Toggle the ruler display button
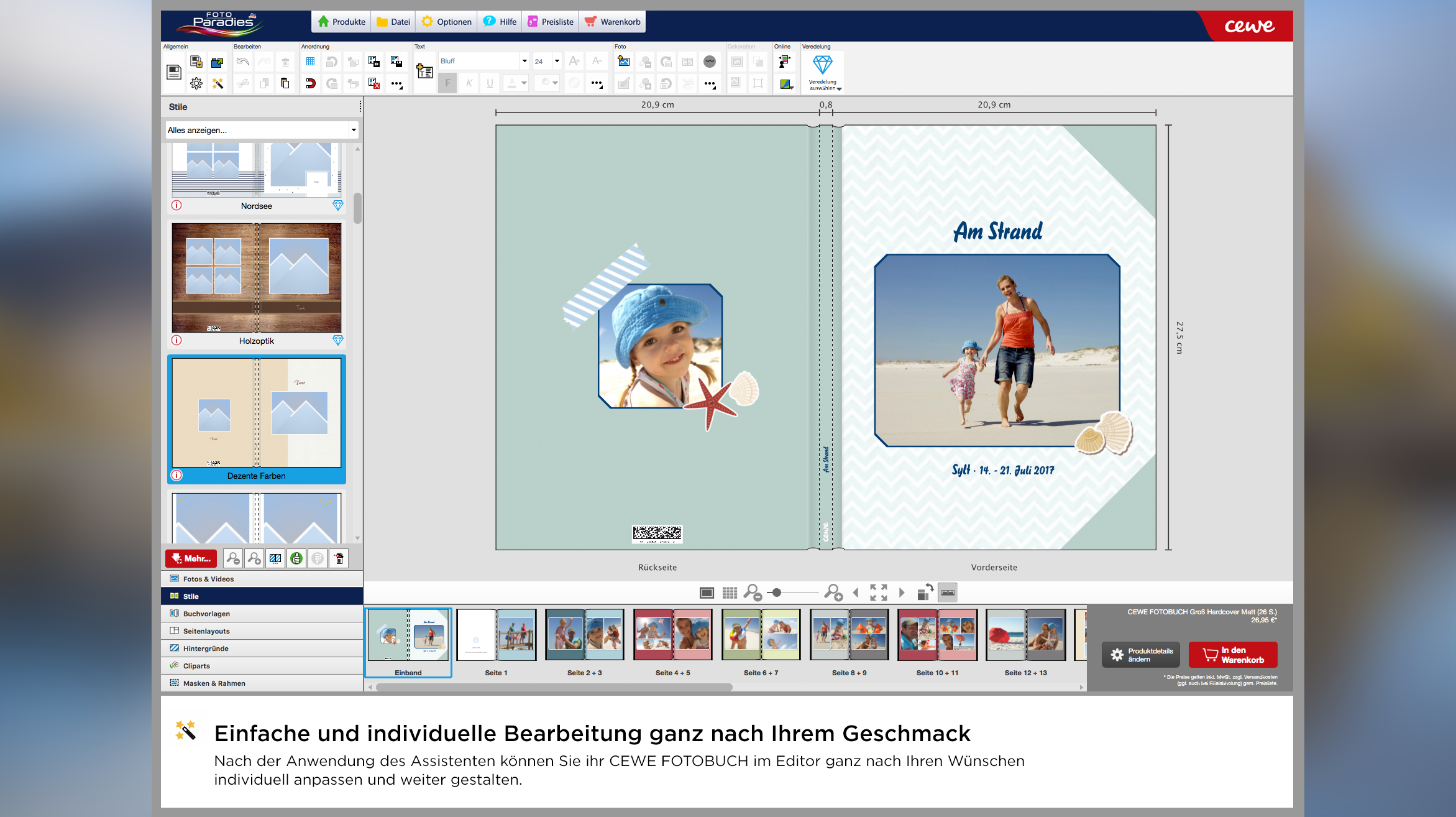The height and width of the screenshot is (817, 1456). point(948,593)
